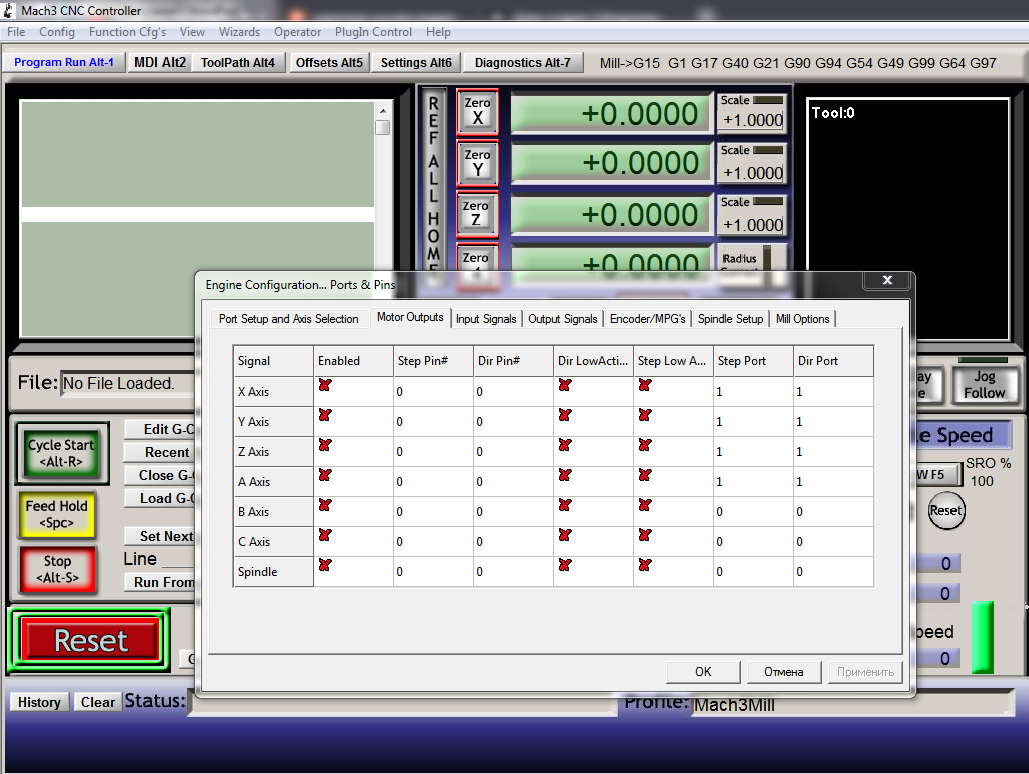Click the Stop Alt-S button
This screenshot has width=1029, height=774.
[58, 569]
